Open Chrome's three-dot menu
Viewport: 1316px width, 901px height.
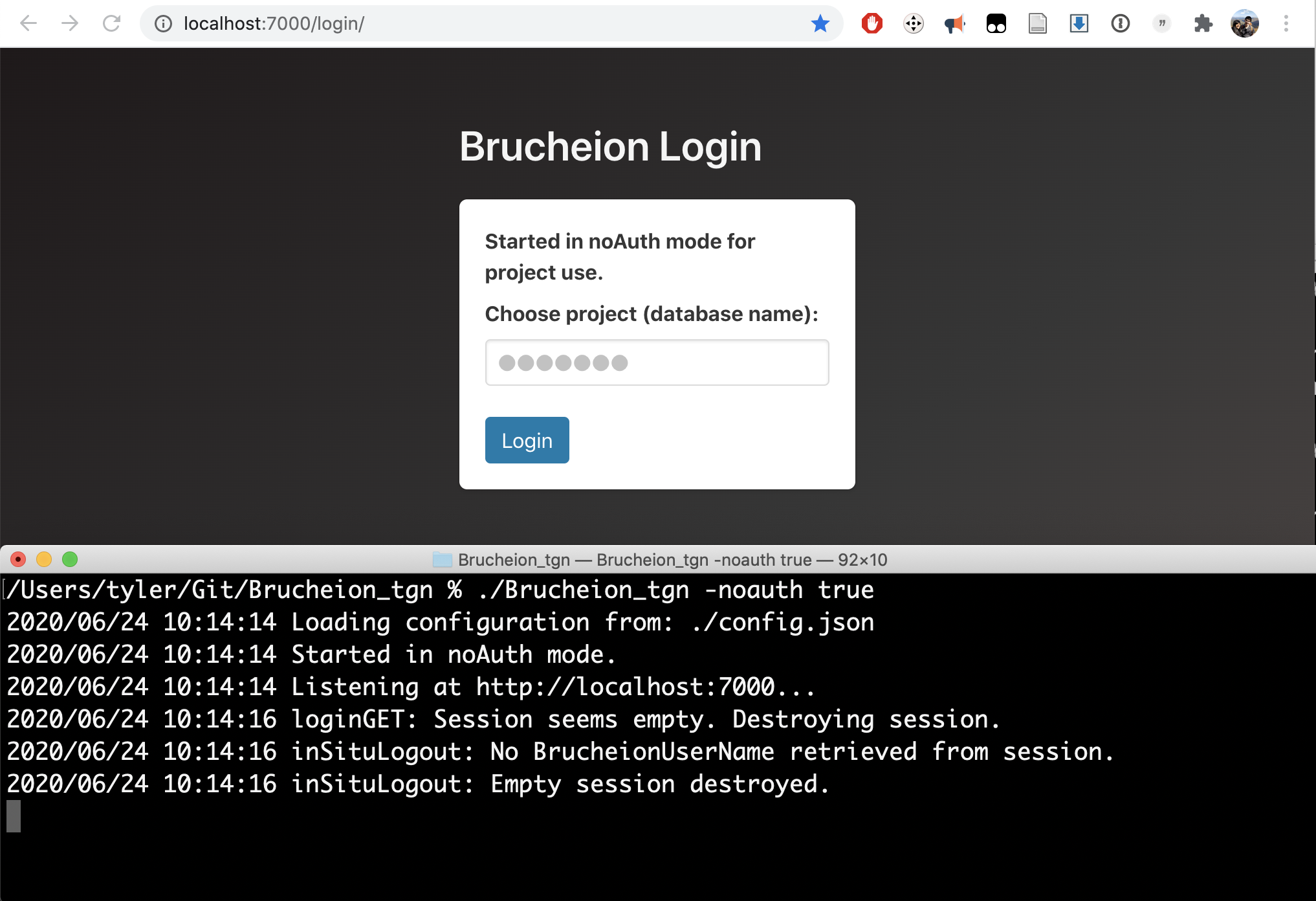click(x=1286, y=24)
